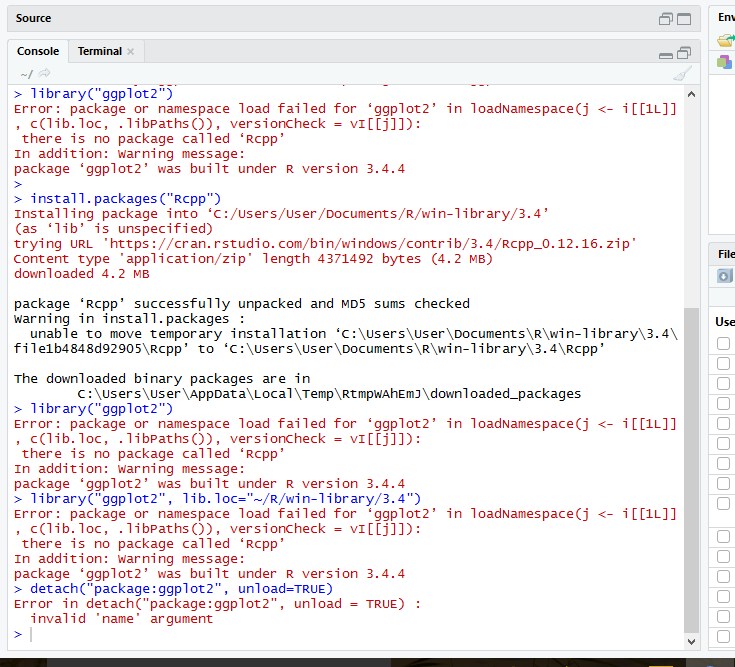This screenshot has height=667, width=735.
Task: Click the Install packages box icon
Action: [724, 276]
